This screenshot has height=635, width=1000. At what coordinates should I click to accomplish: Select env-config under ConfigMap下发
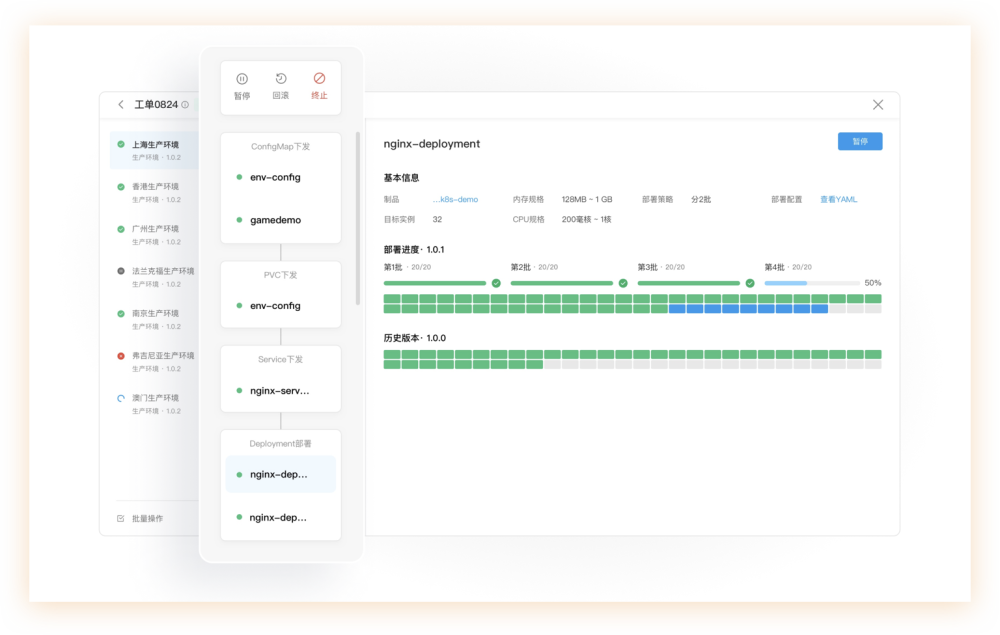coord(281,177)
